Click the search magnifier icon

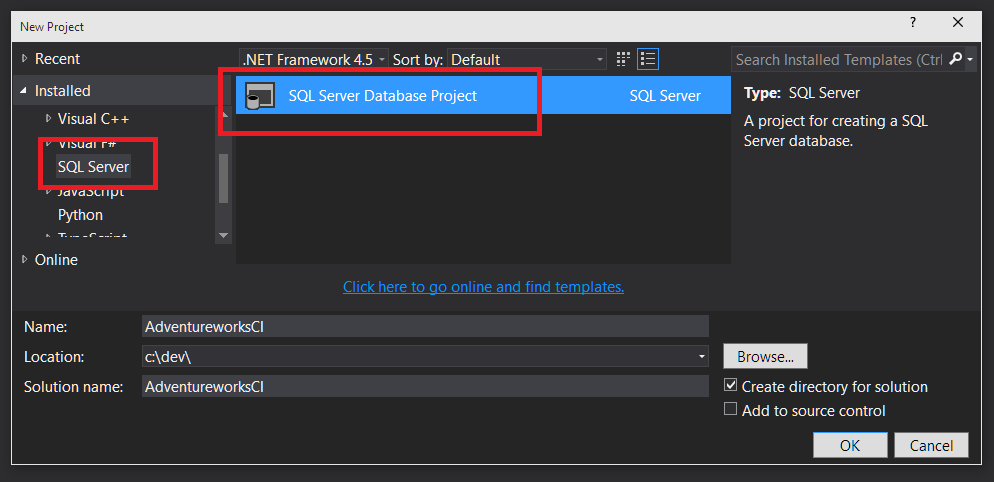[x=955, y=59]
